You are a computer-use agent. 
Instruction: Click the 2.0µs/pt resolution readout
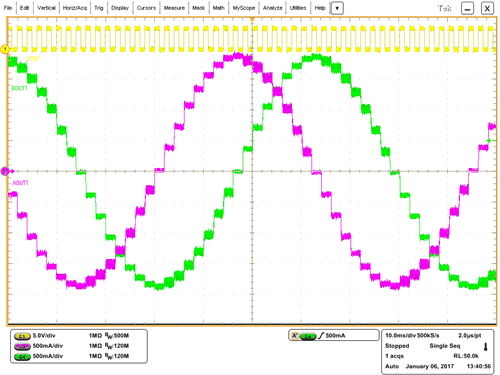coord(470,335)
